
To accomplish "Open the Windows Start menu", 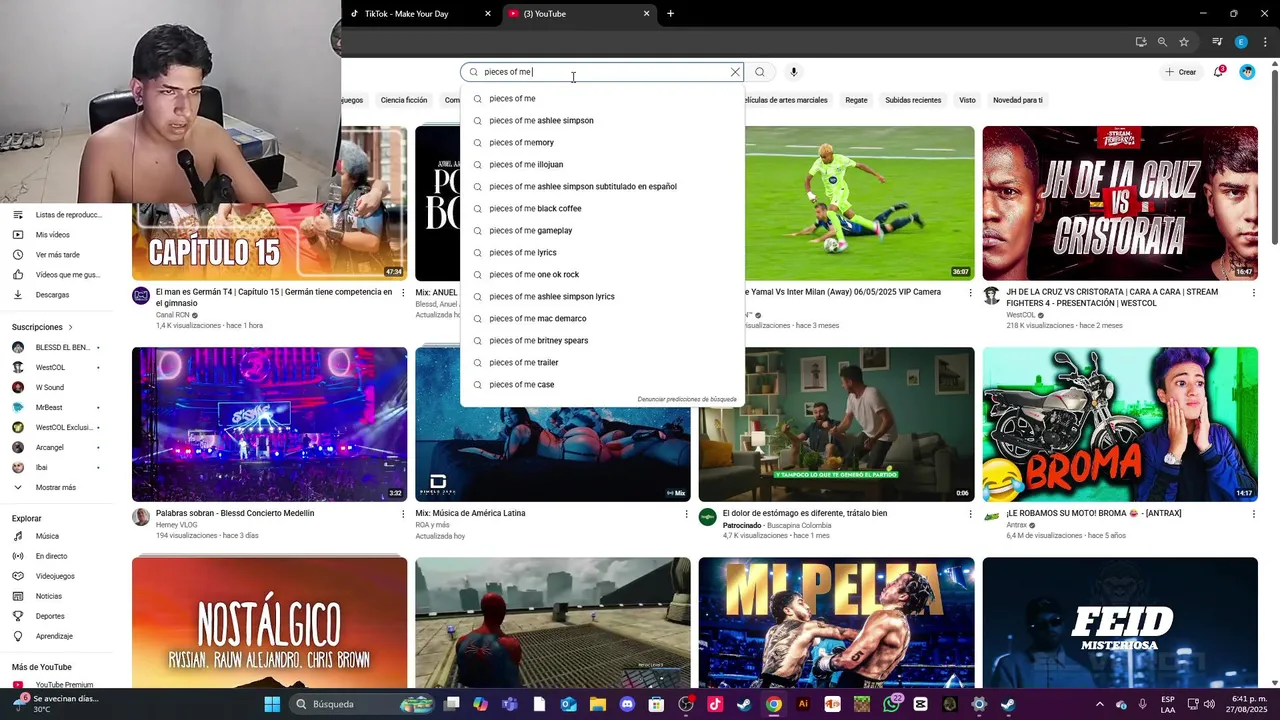I will (272, 704).
